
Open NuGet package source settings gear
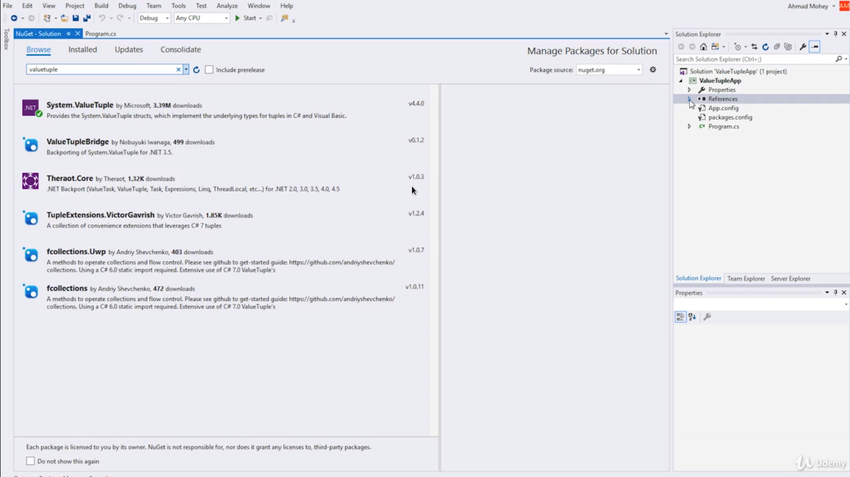[653, 69]
